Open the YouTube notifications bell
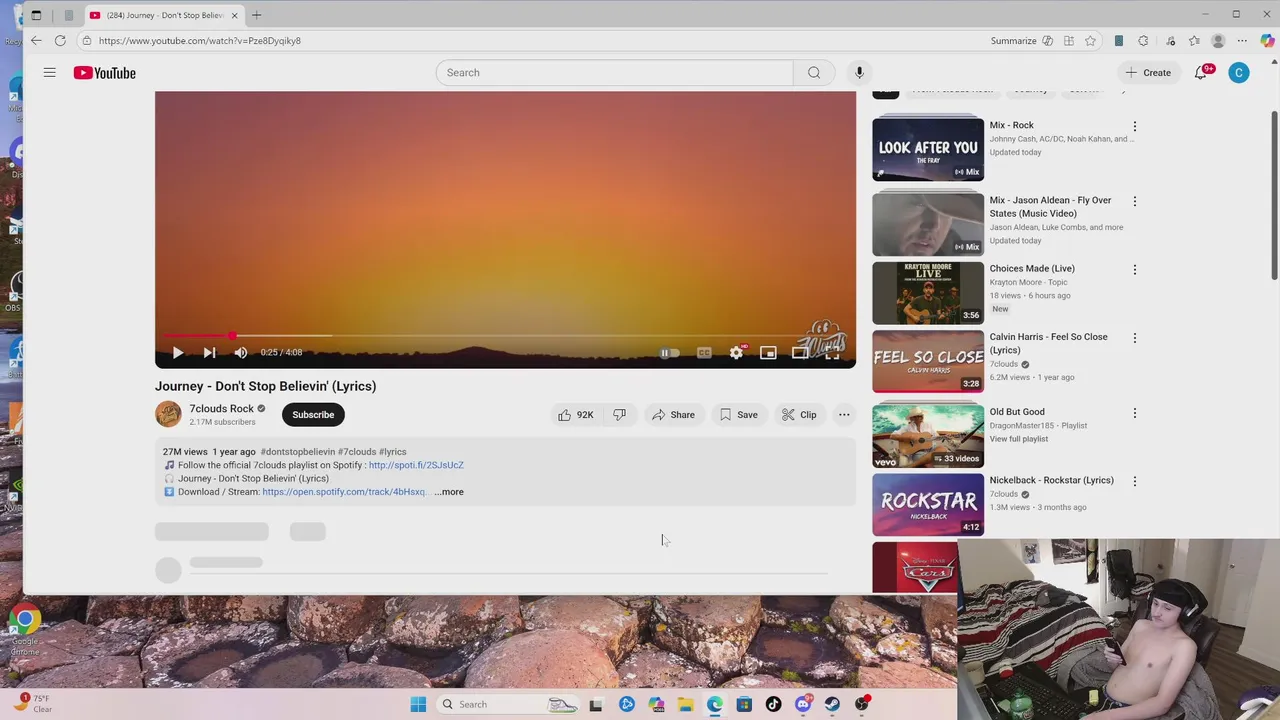1280x720 pixels. click(1201, 73)
